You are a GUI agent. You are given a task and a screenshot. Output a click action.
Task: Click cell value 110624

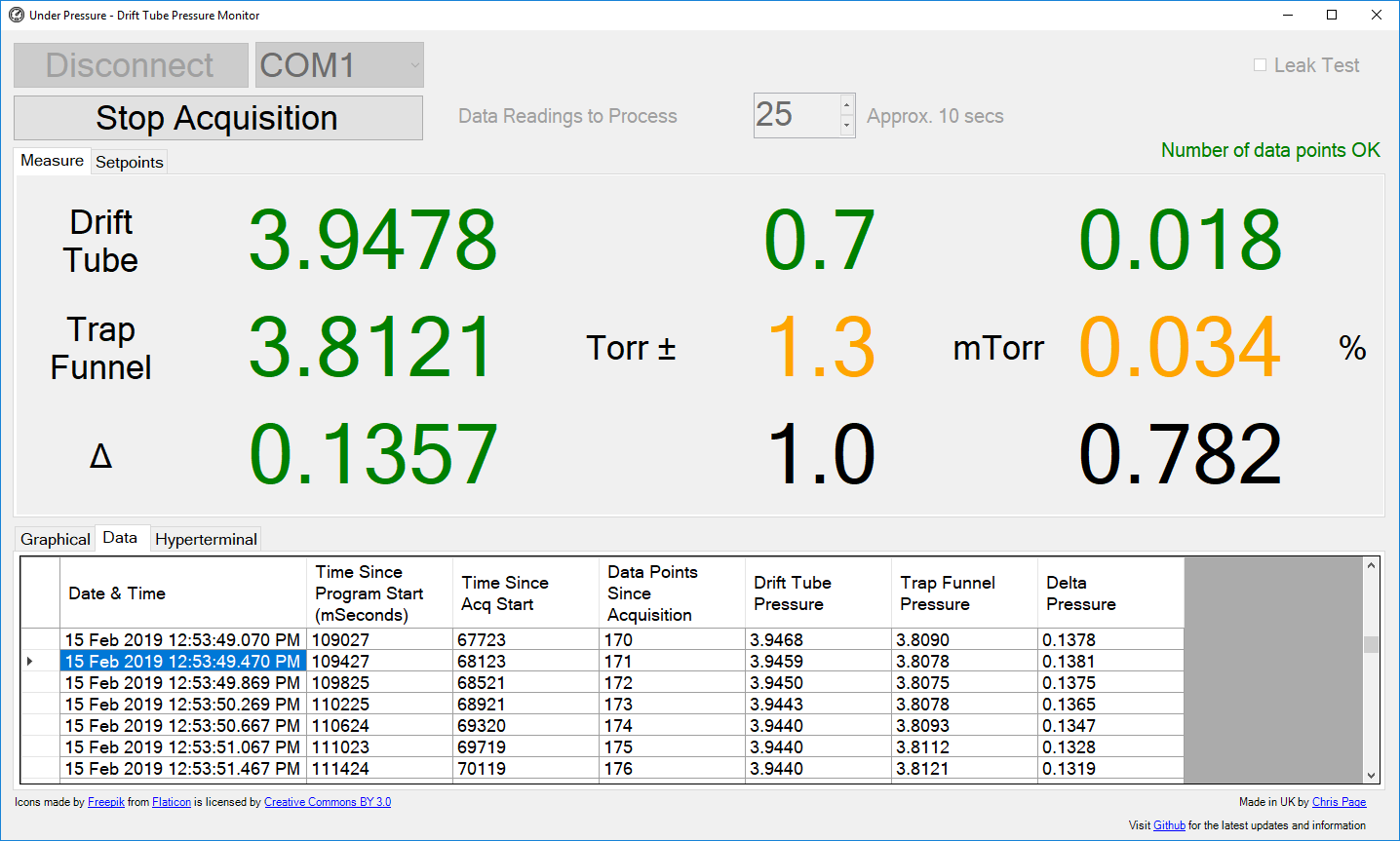380,725
